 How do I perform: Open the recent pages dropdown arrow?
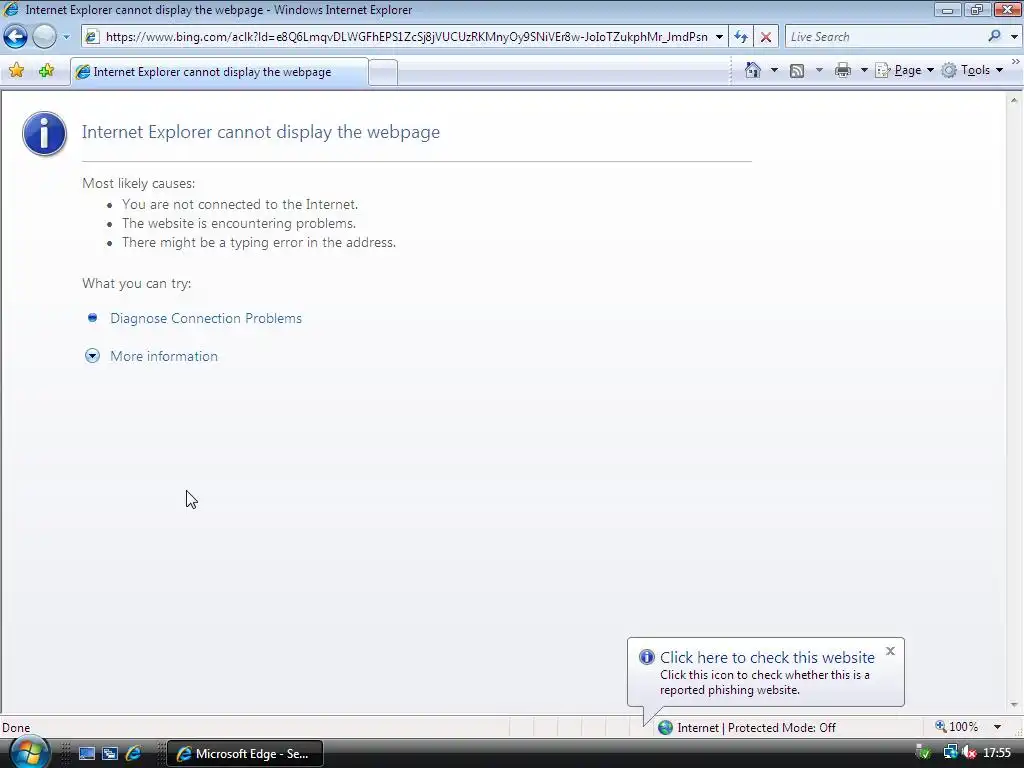tap(66, 37)
